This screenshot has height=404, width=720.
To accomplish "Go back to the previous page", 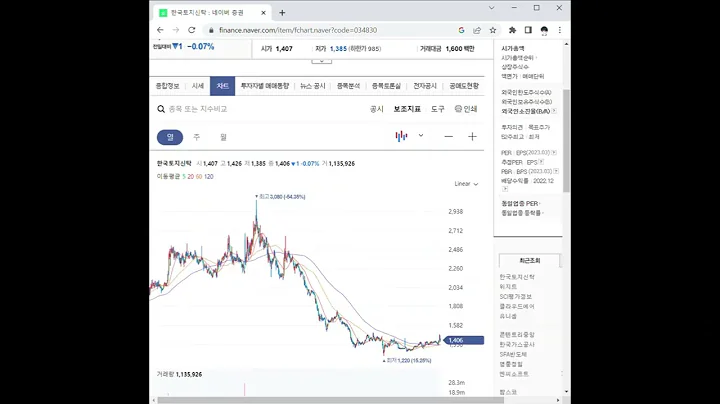I will point(160,30).
